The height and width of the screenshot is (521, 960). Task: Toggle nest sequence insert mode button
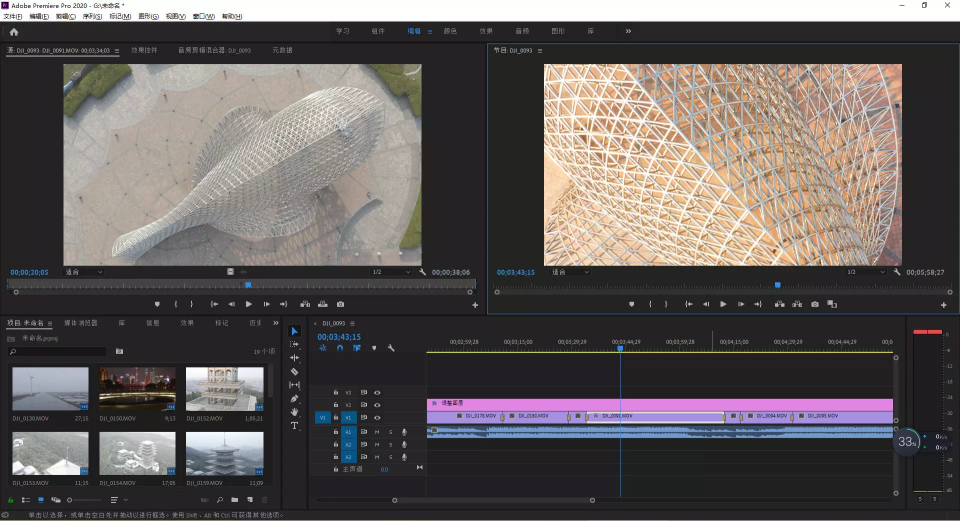tap(323, 348)
